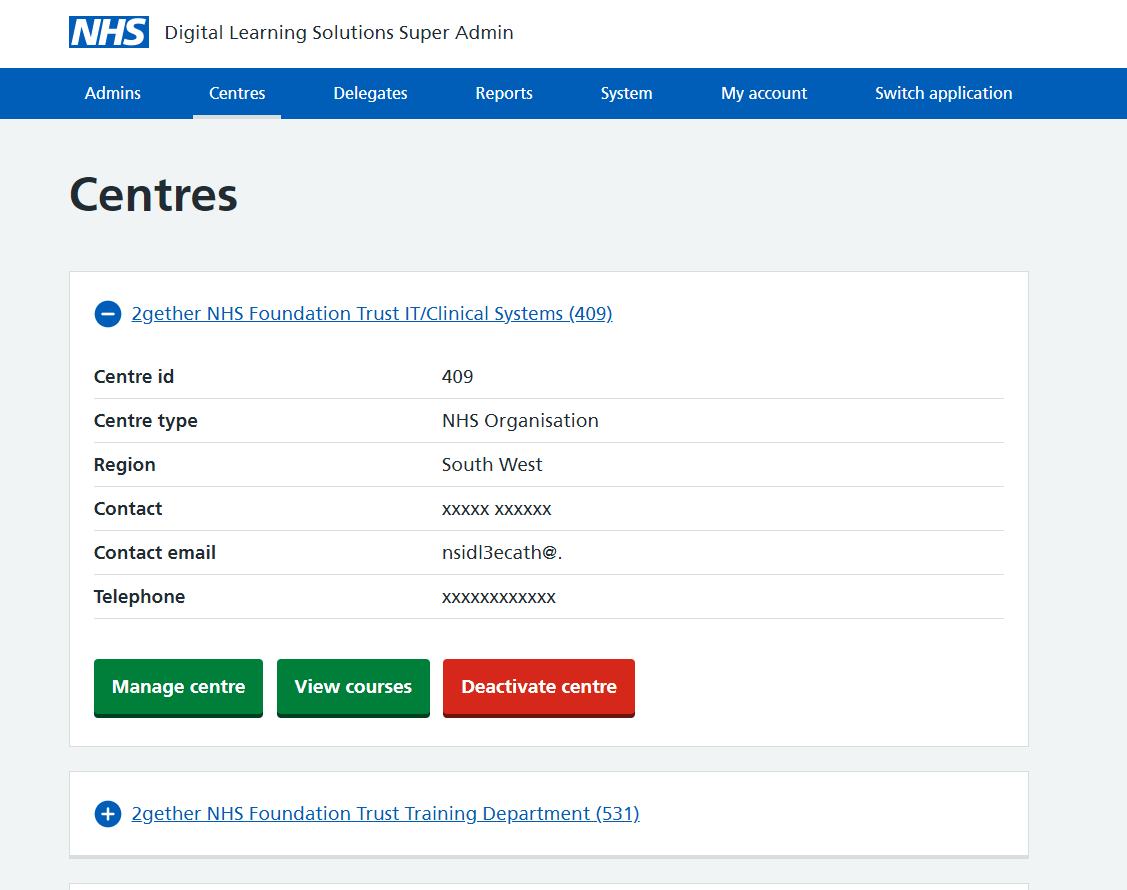1127x890 pixels.
Task: Open My account page
Action: point(764,93)
